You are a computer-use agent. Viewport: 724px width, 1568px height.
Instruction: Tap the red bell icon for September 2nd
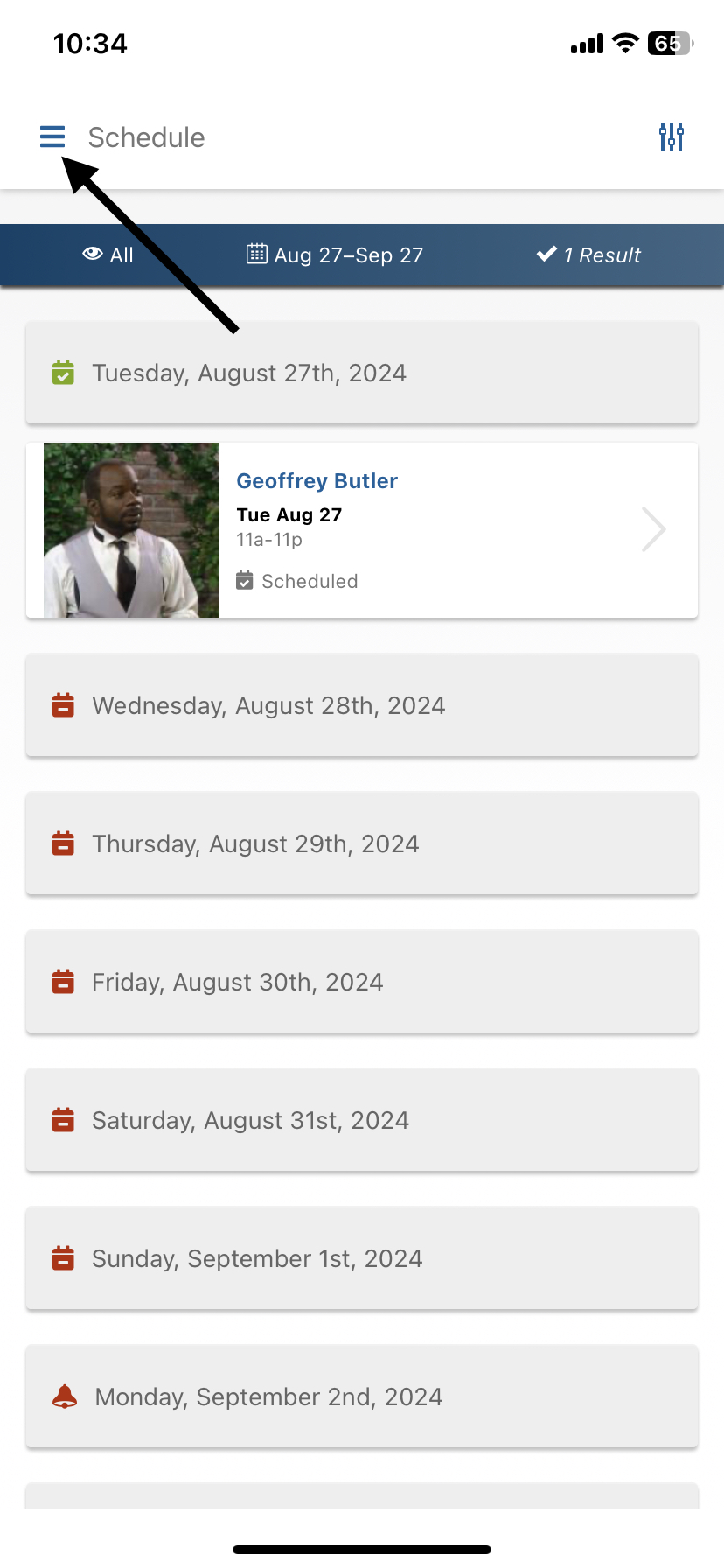tap(65, 1396)
